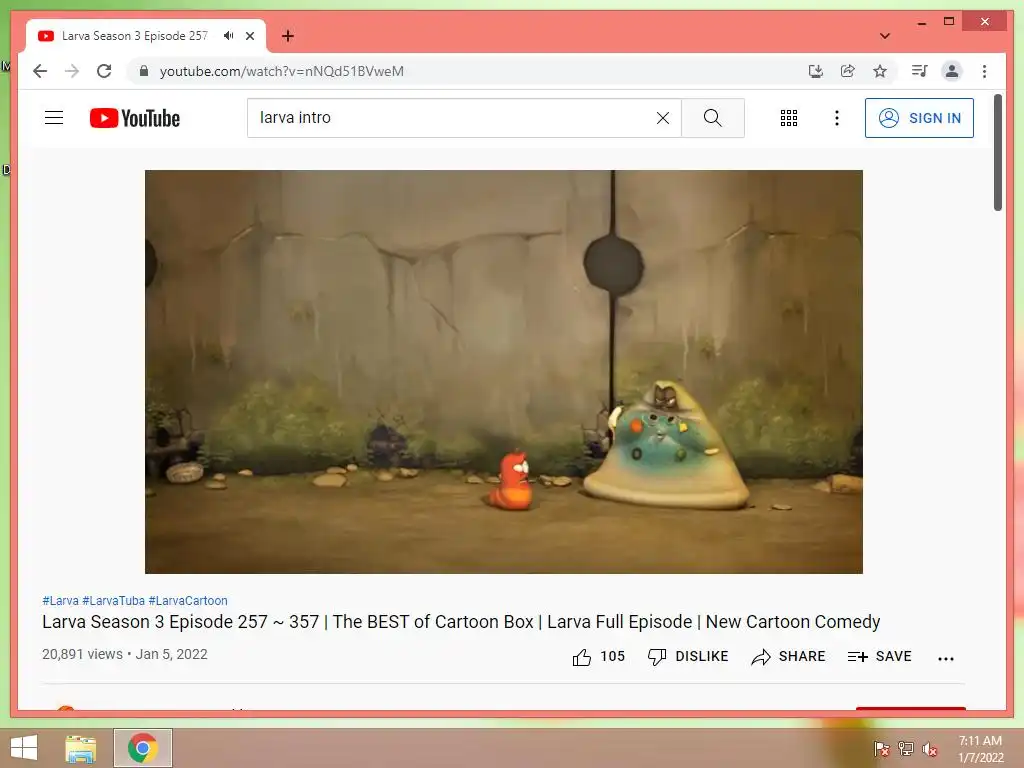Click the DISLIKE thumbs-down button
Viewport: 1024px width, 768px height.
pos(688,656)
